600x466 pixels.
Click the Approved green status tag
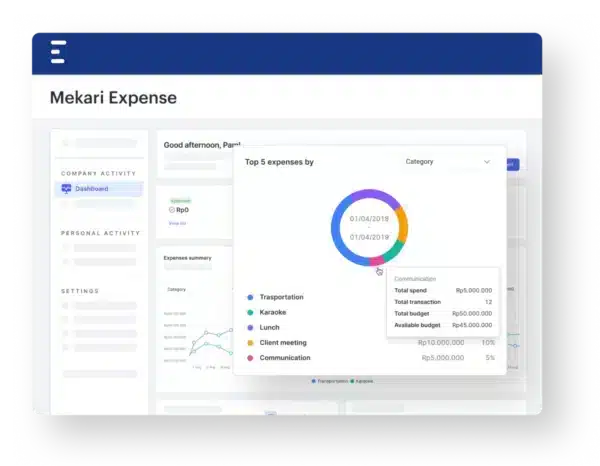tap(181, 201)
